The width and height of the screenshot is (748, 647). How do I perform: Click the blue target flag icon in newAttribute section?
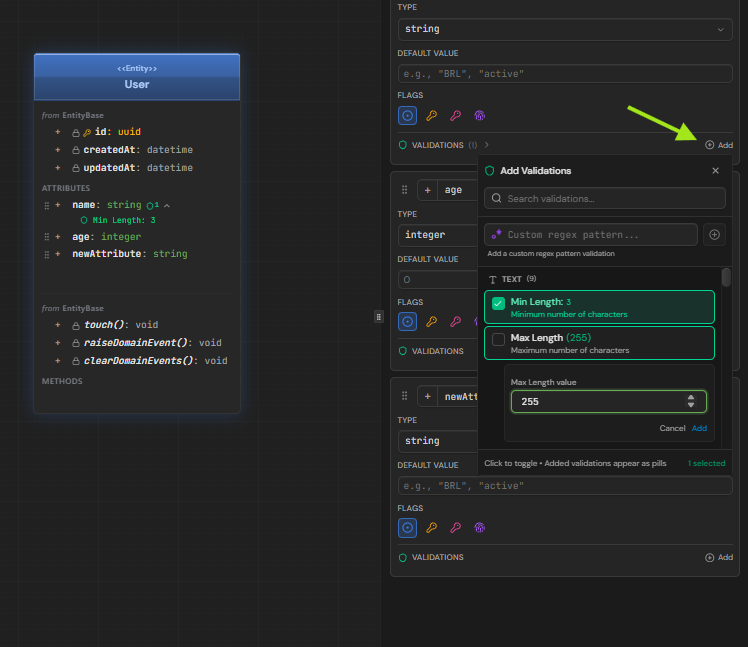[407, 527]
